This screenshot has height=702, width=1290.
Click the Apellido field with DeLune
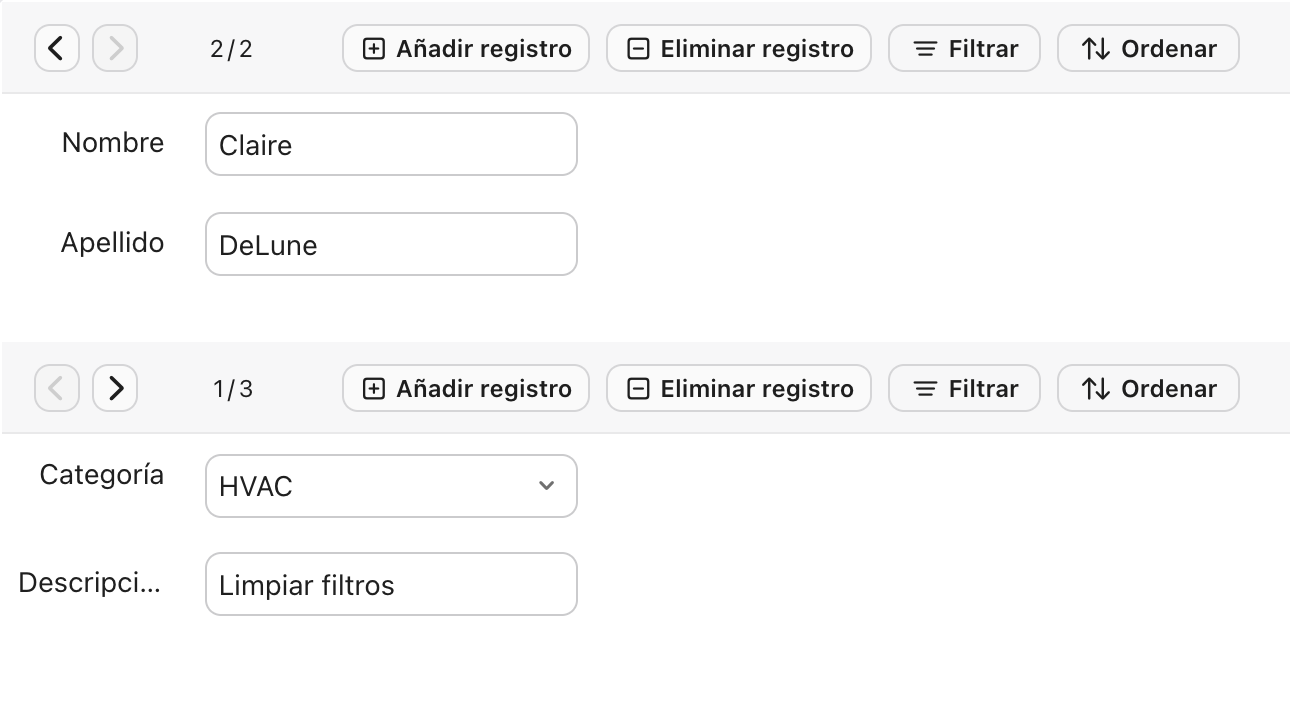tap(391, 244)
